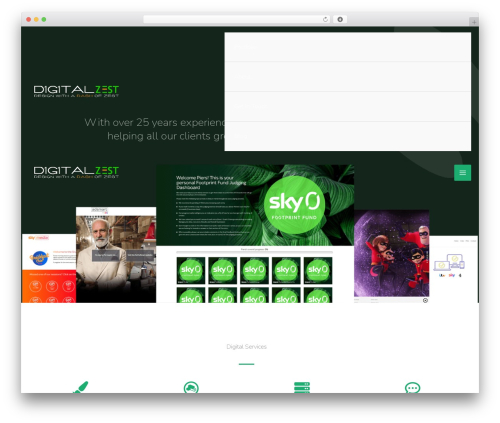Click the download icon beside the address bar

pos(340,19)
